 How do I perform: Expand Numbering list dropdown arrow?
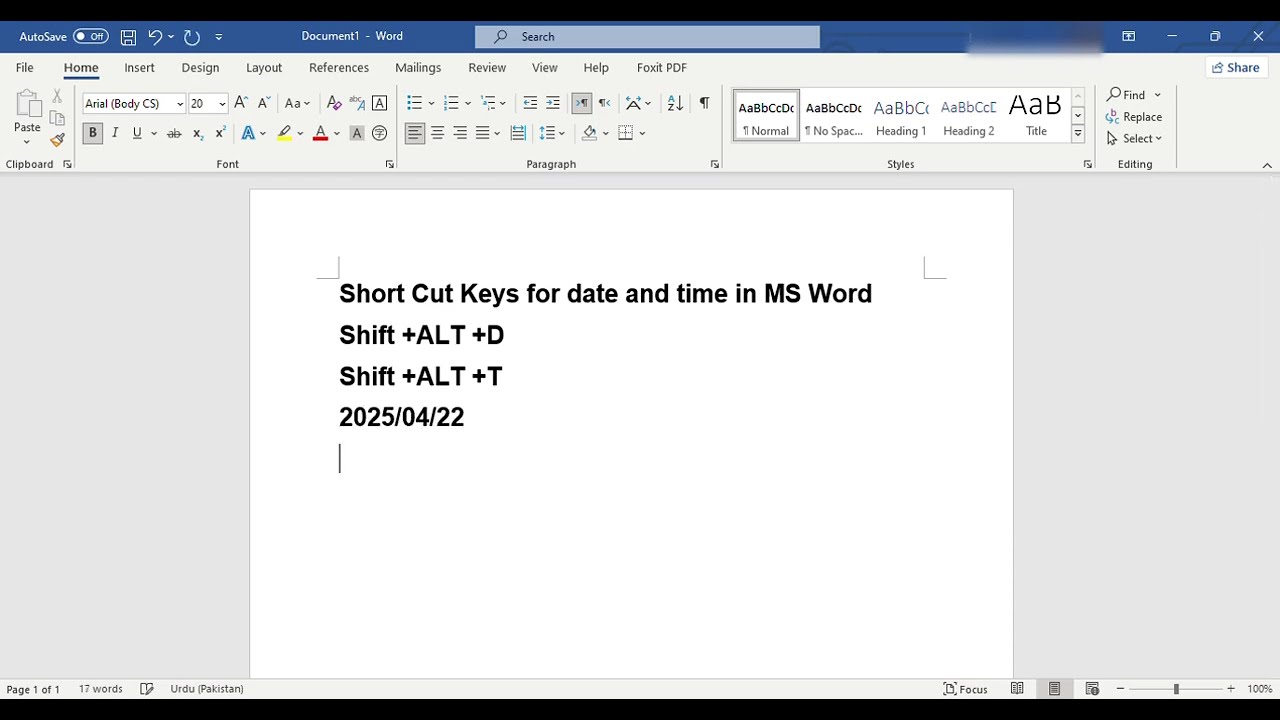468,104
